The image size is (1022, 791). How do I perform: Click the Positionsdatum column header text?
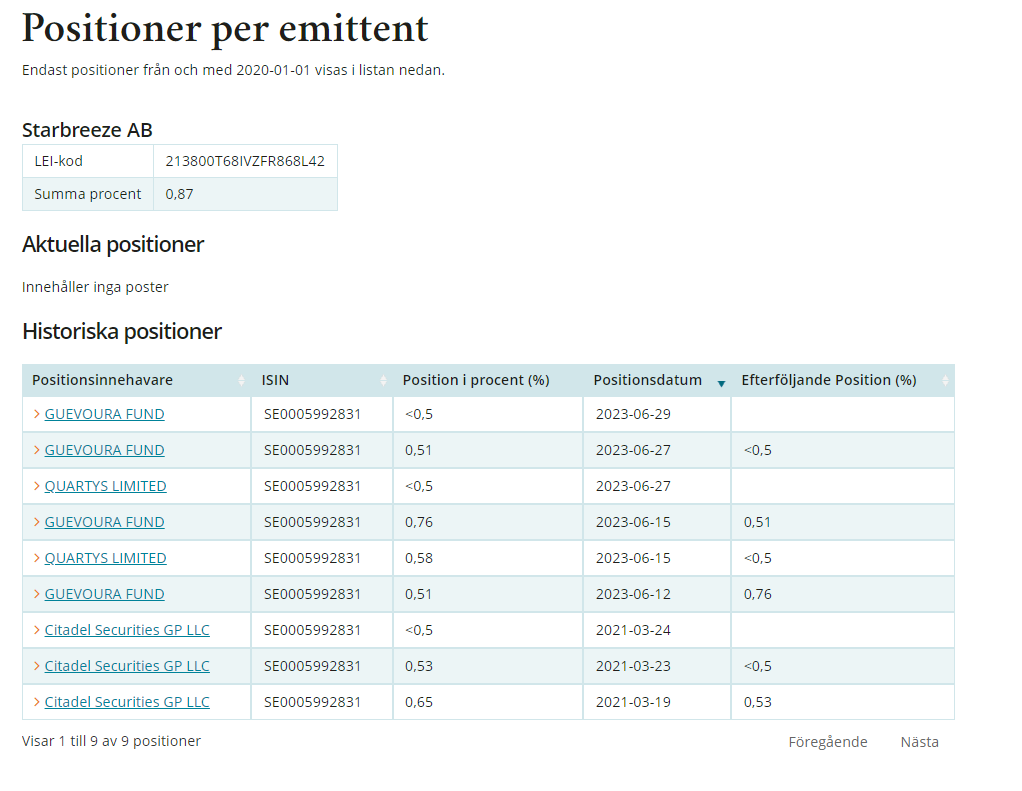647,381
